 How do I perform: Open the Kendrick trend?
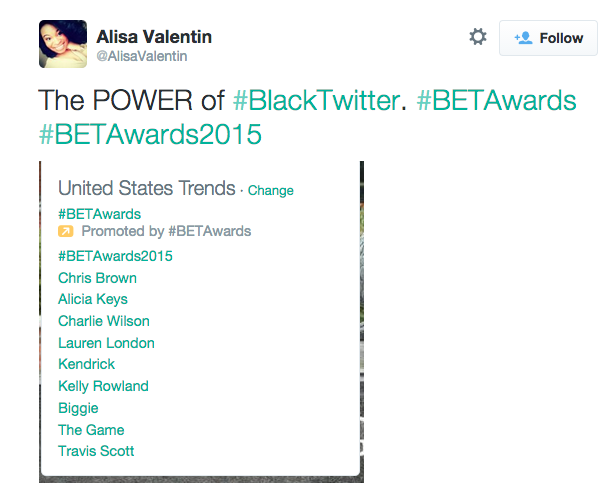pos(86,364)
